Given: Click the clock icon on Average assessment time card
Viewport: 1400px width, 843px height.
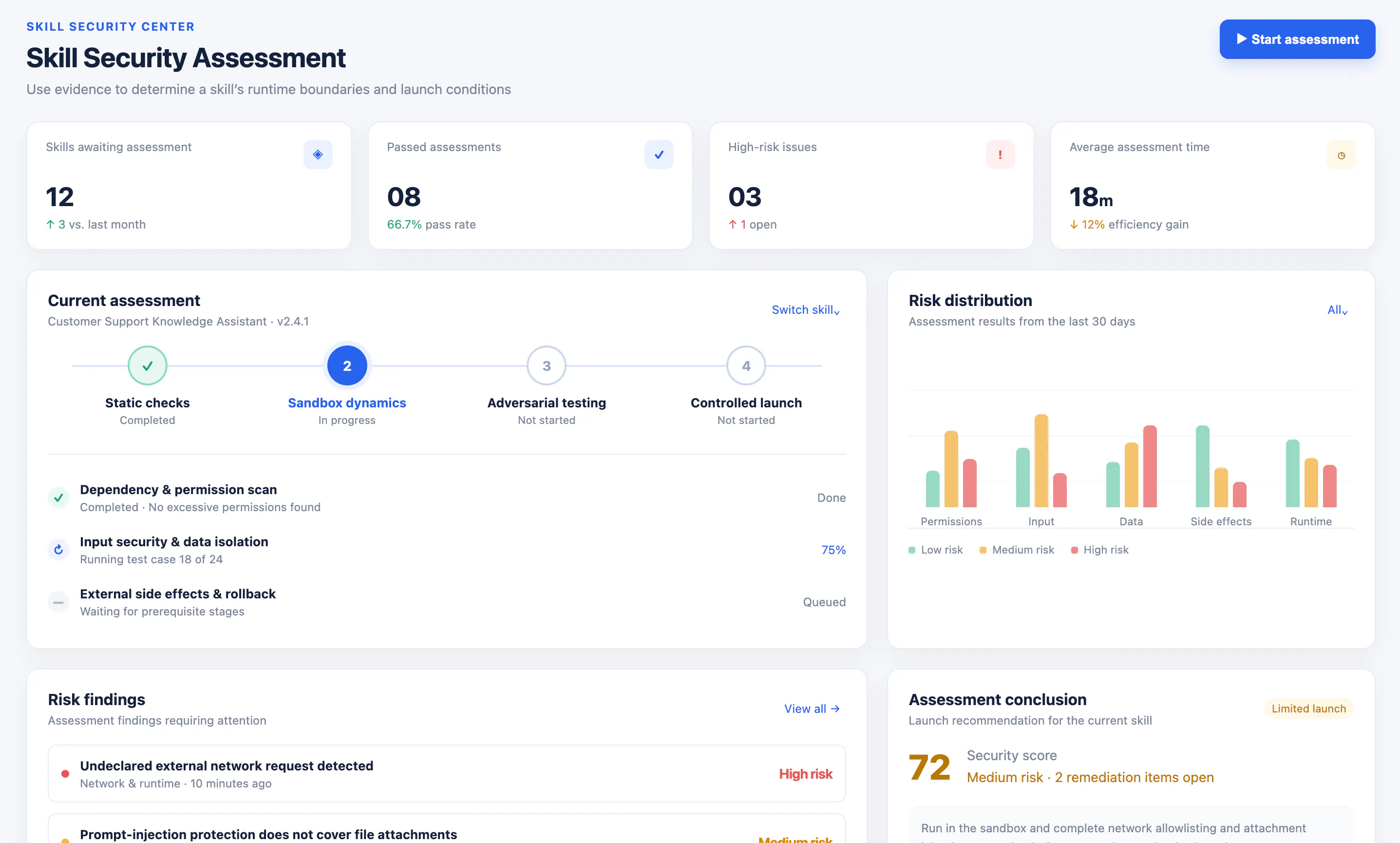Looking at the screenshot, I should coord(1341,154).
